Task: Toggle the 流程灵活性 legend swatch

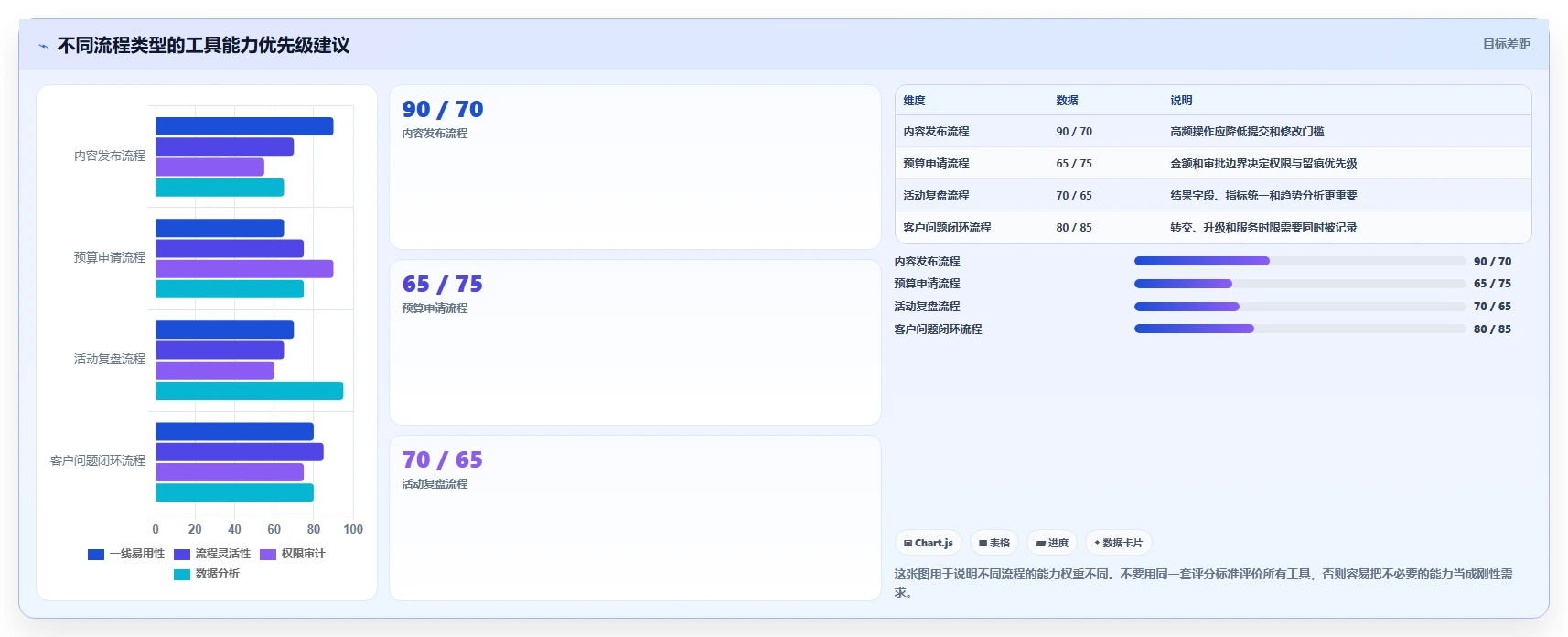Action: (182, 554)
